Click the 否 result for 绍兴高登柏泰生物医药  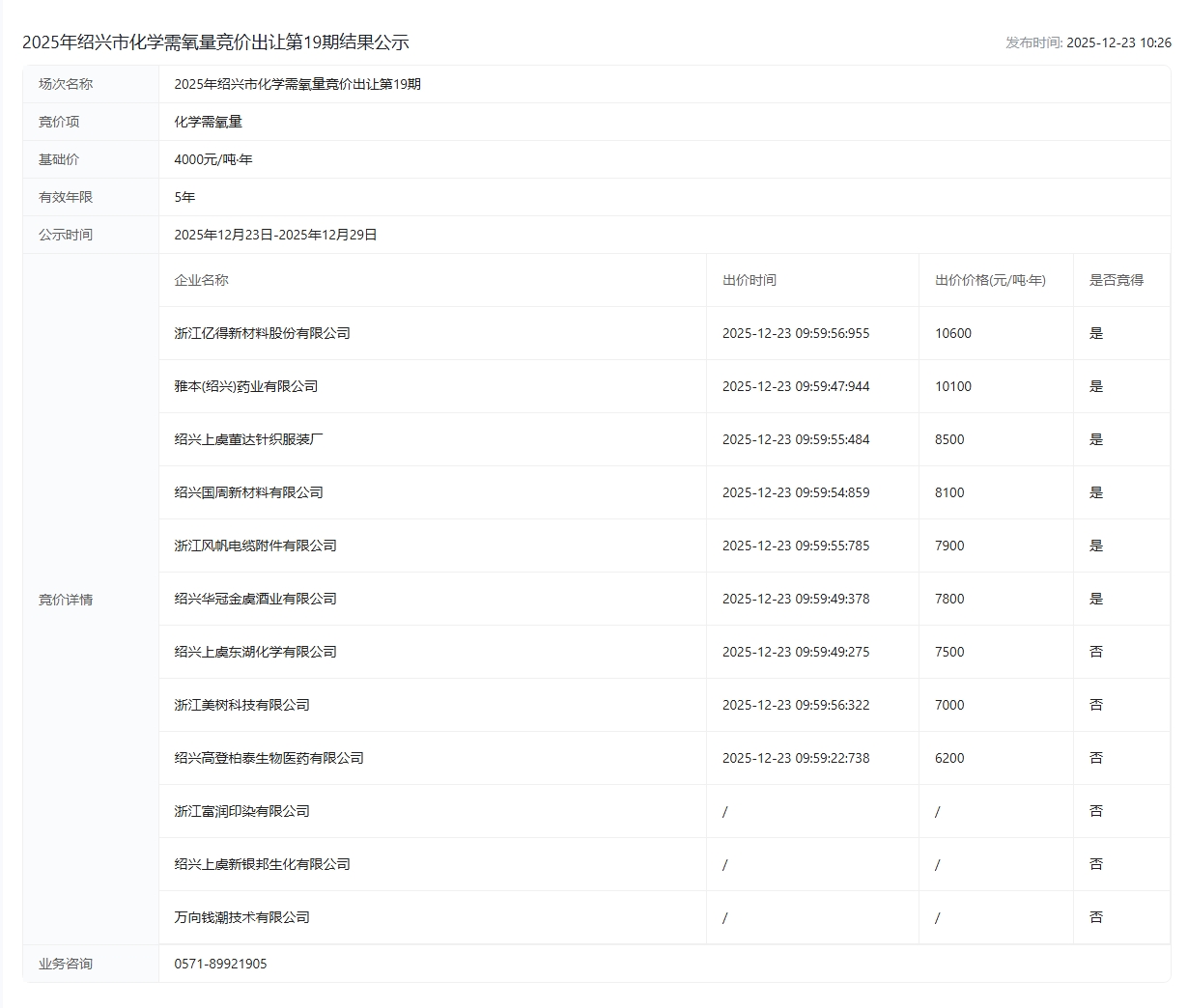point(1095,758)
